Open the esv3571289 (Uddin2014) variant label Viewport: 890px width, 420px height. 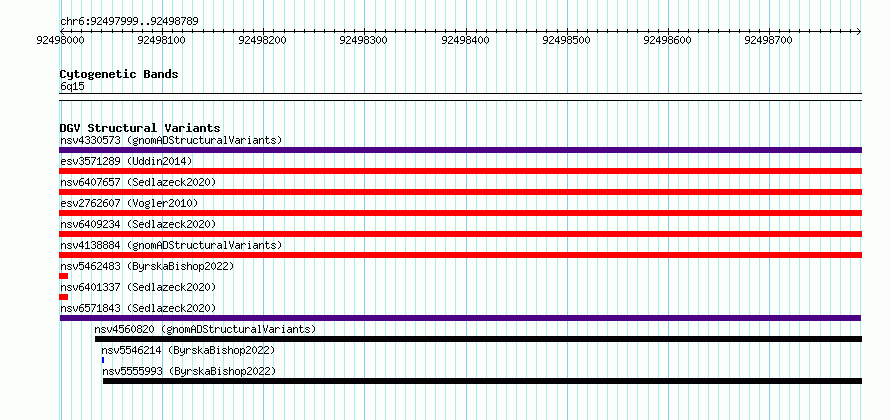point(126,161)
